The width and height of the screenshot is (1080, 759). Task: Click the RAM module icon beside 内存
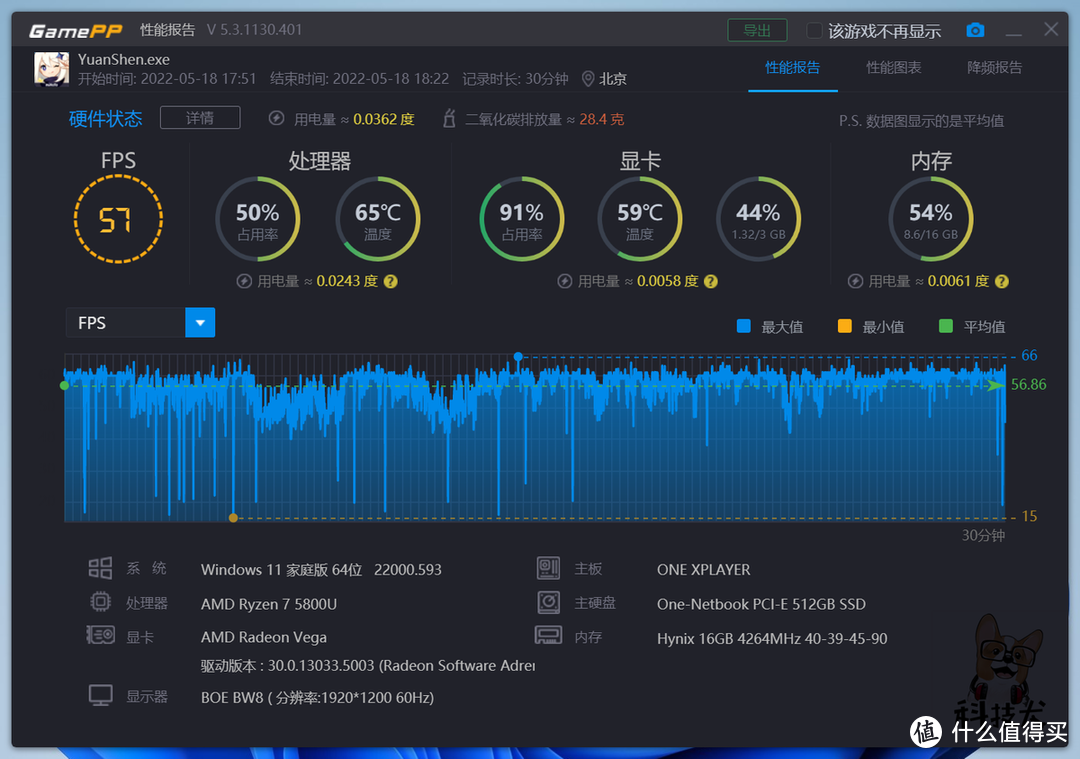pos(548,635)
